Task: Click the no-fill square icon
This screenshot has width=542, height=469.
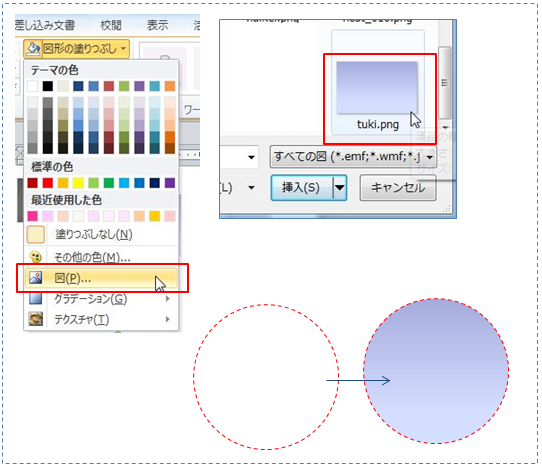Action: [36, 235]
